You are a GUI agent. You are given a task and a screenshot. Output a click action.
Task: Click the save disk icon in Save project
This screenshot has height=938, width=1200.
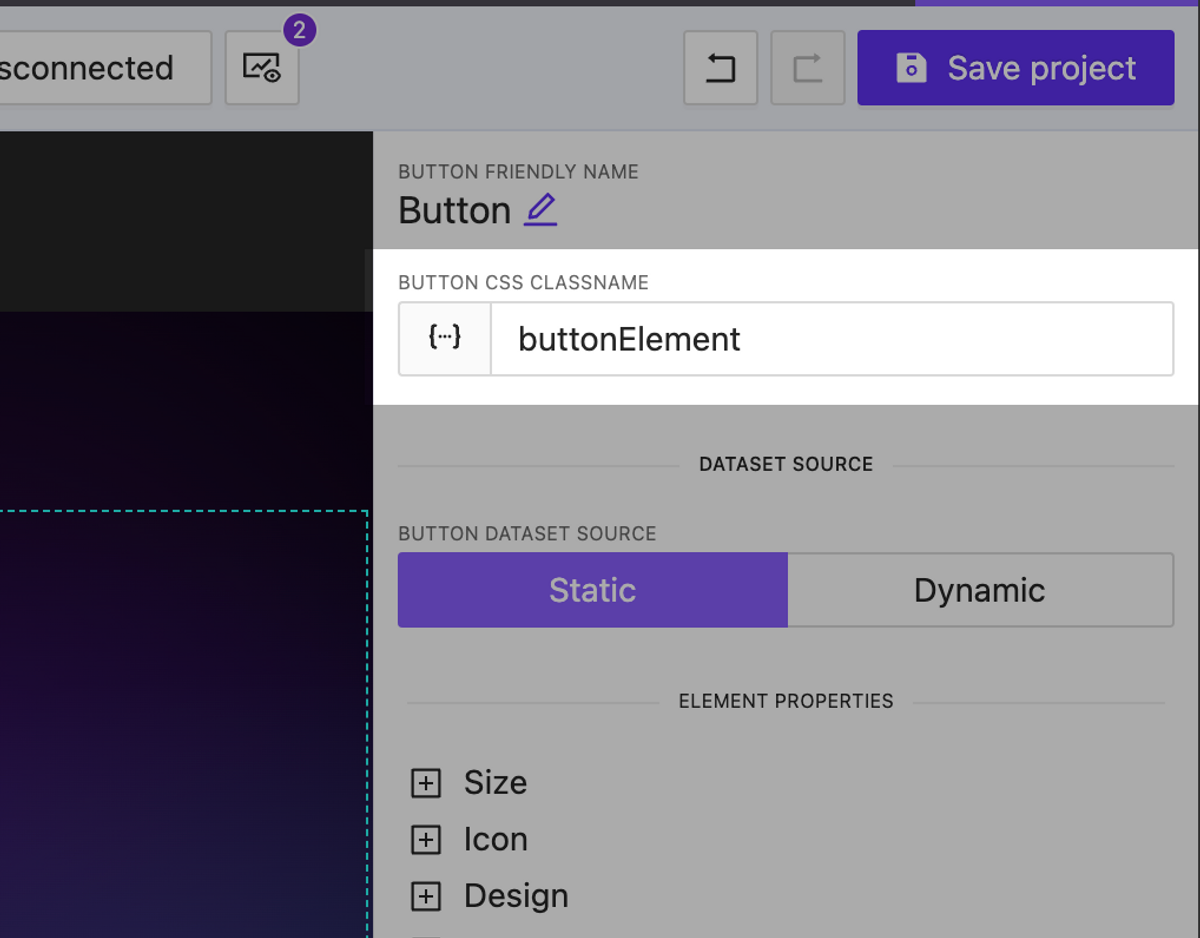click(910, 67)
